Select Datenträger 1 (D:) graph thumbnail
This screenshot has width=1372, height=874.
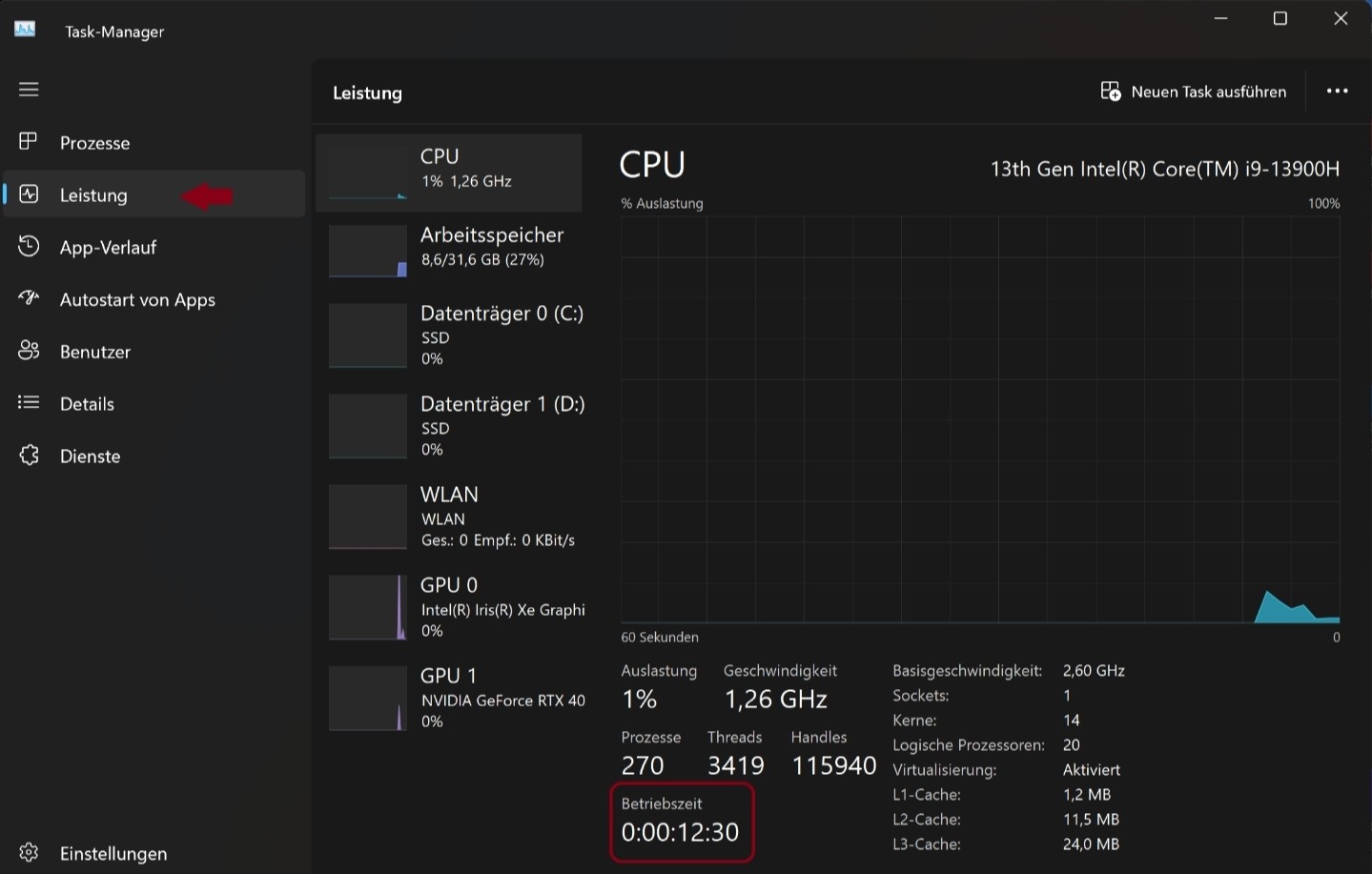(368, 426)
